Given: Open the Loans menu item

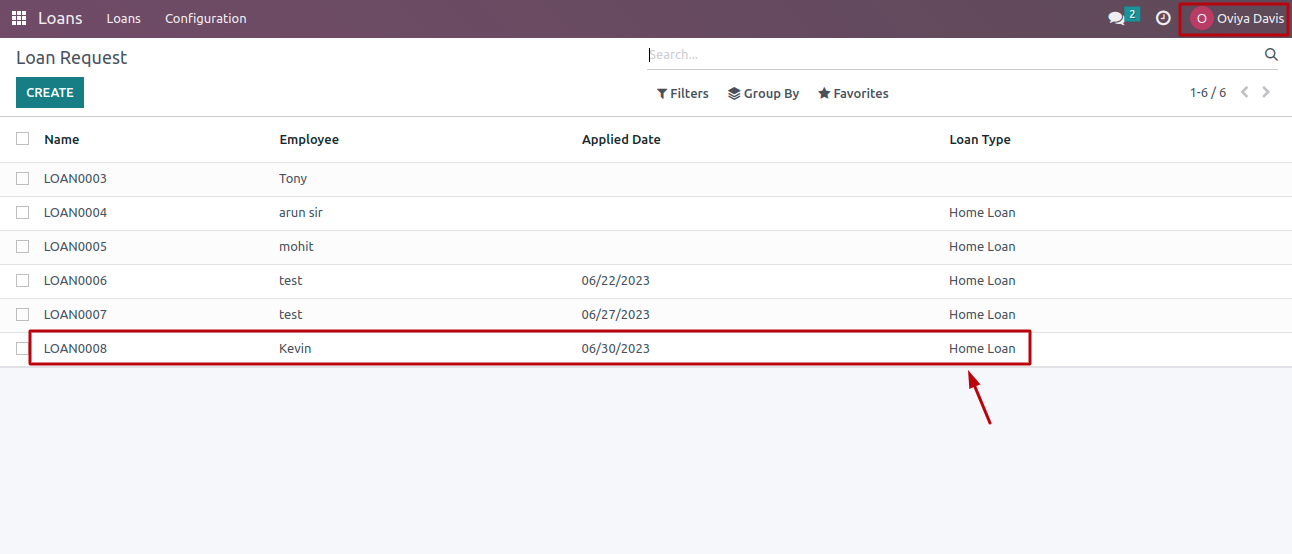Looking at the screenshot, I should [123, 18].
